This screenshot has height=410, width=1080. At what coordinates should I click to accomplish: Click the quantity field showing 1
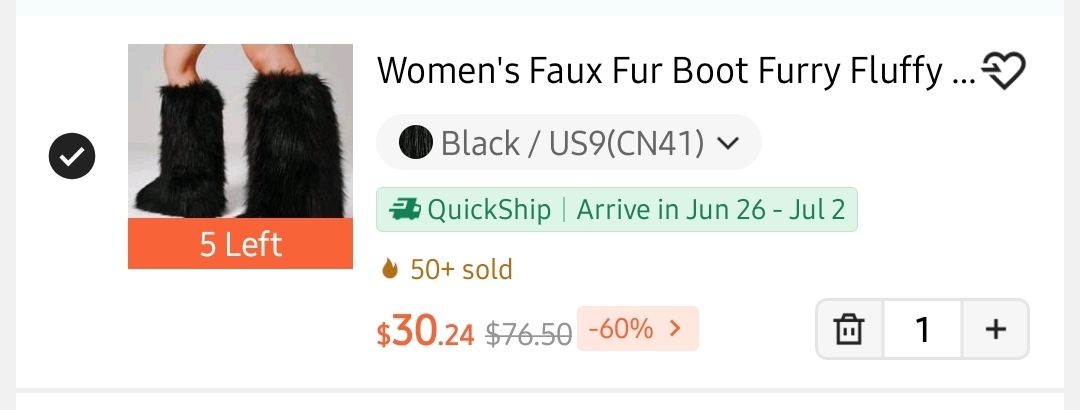[x=922, y=329]
